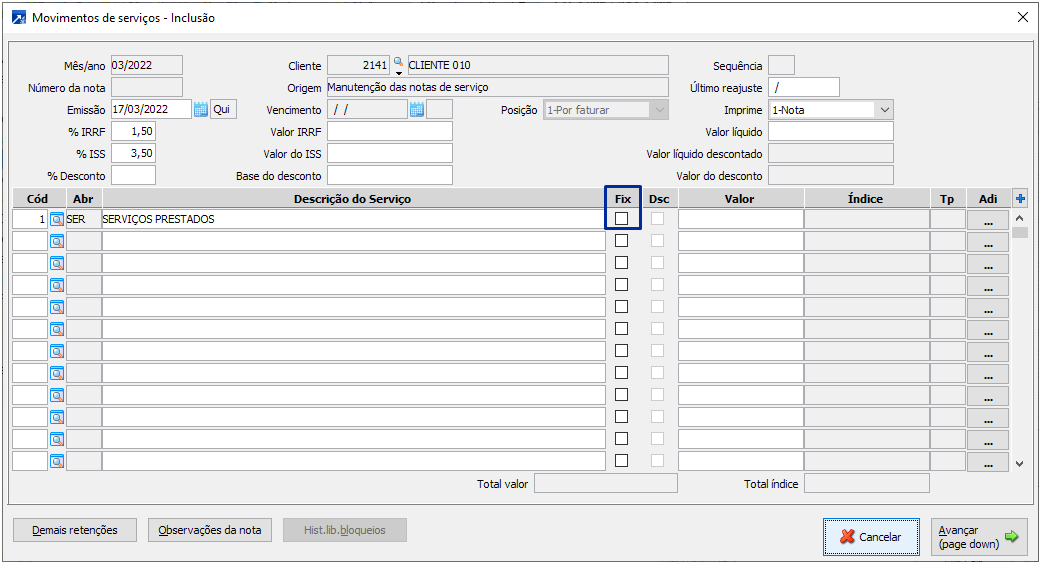The width and height of the screenshot is (1044, 565).
Task: Open service lookup icon in ninth row
Action: 57,395
